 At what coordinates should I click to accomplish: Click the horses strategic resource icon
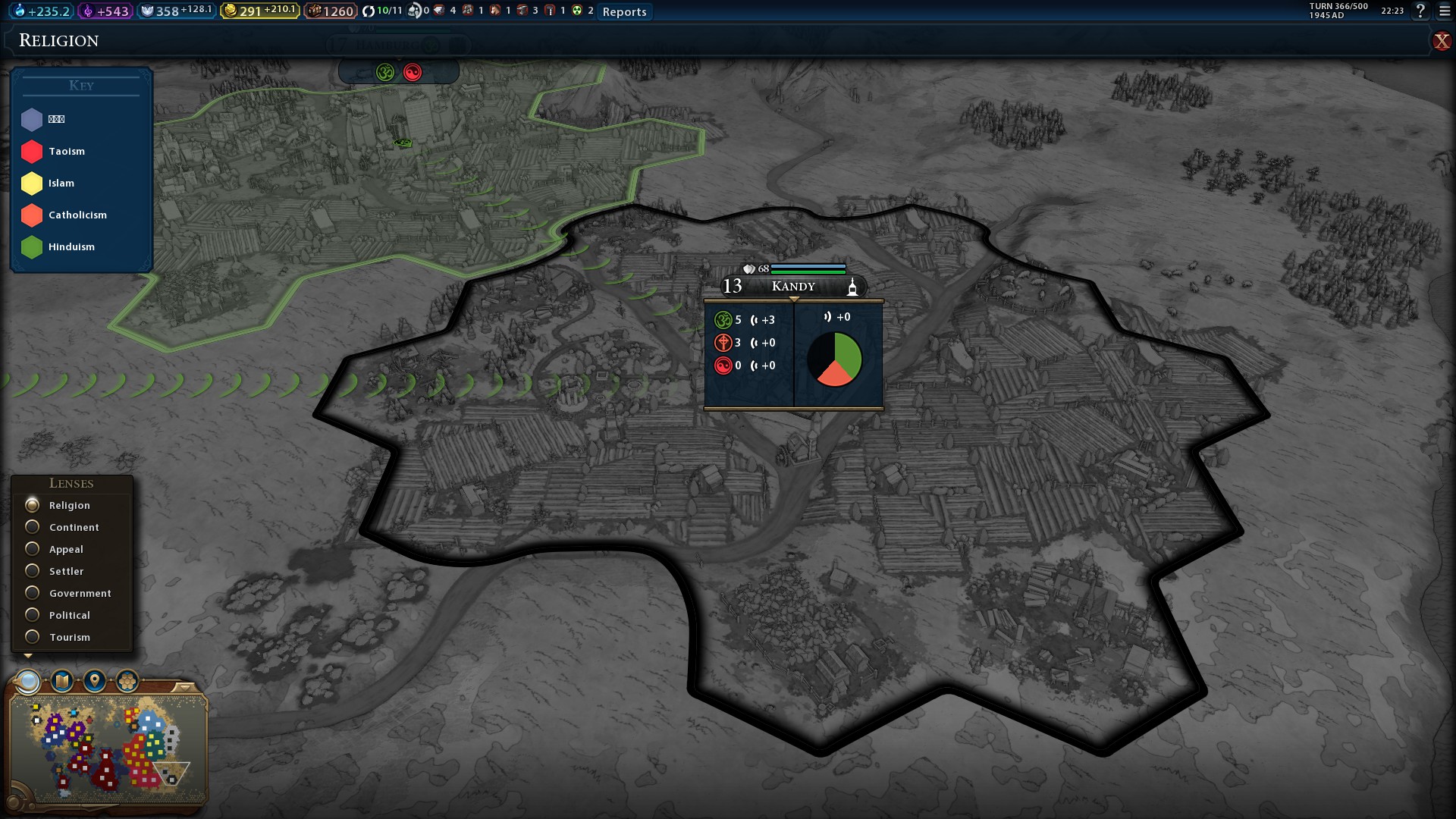click(495, 11)
